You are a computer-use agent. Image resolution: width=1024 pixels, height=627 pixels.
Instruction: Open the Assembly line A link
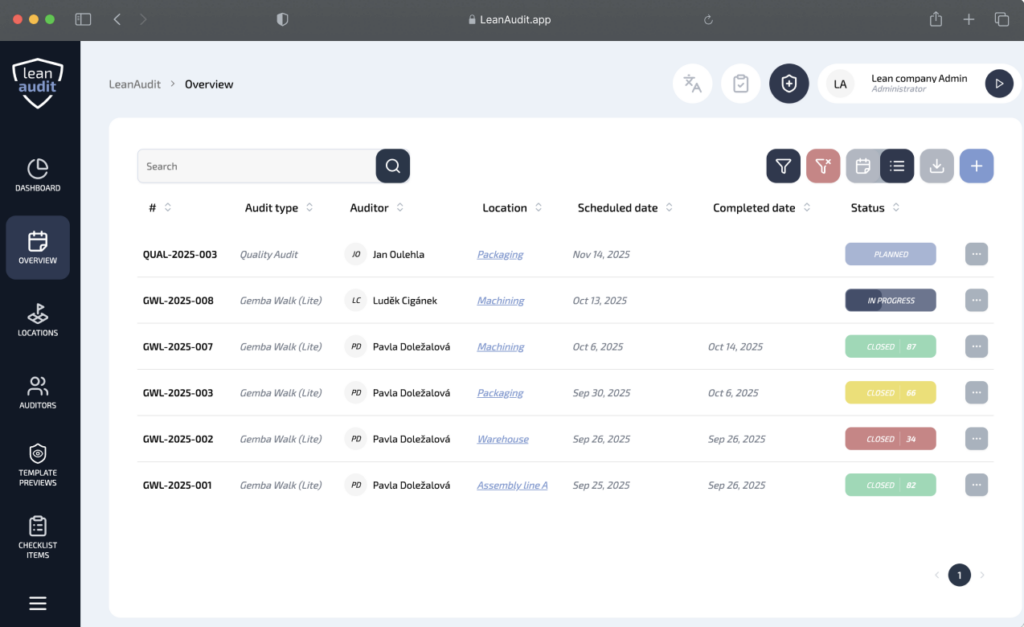[x=512, y=485]
